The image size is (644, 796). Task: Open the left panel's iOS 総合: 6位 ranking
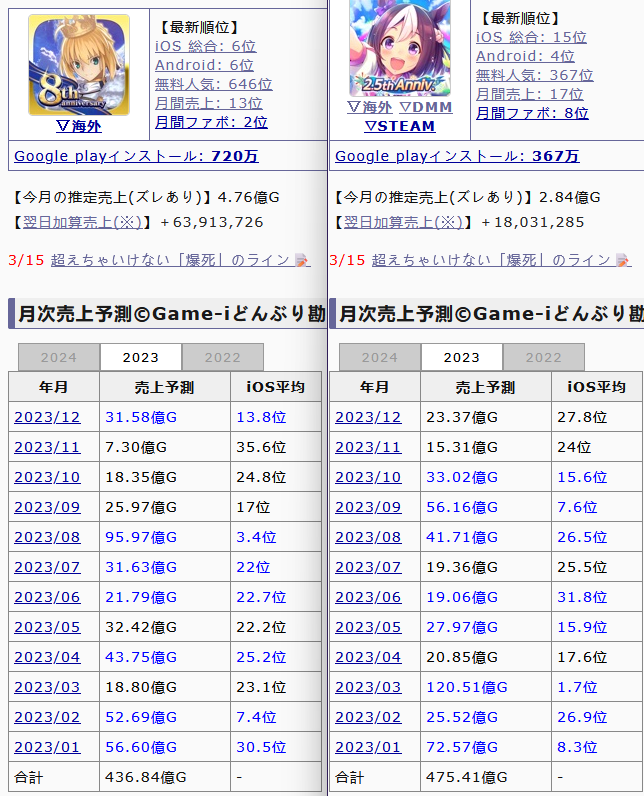(206, 46)
